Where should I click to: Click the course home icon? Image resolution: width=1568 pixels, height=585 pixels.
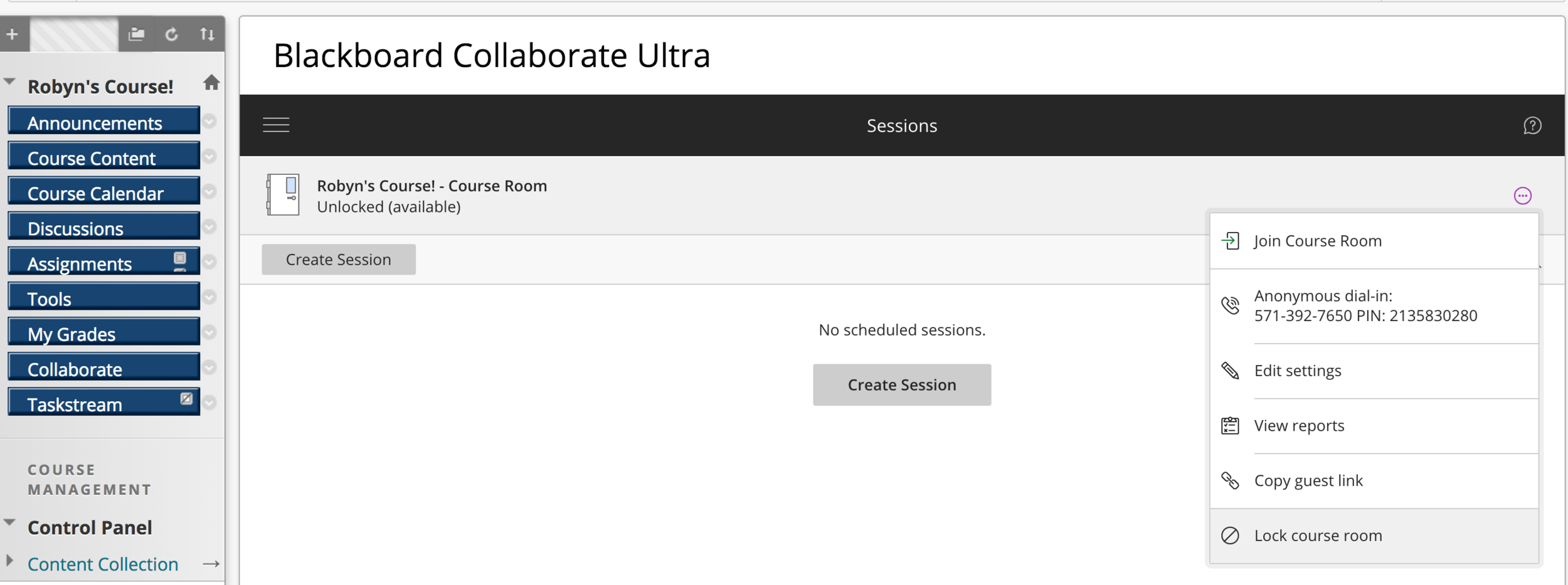(x=211, y=83)
